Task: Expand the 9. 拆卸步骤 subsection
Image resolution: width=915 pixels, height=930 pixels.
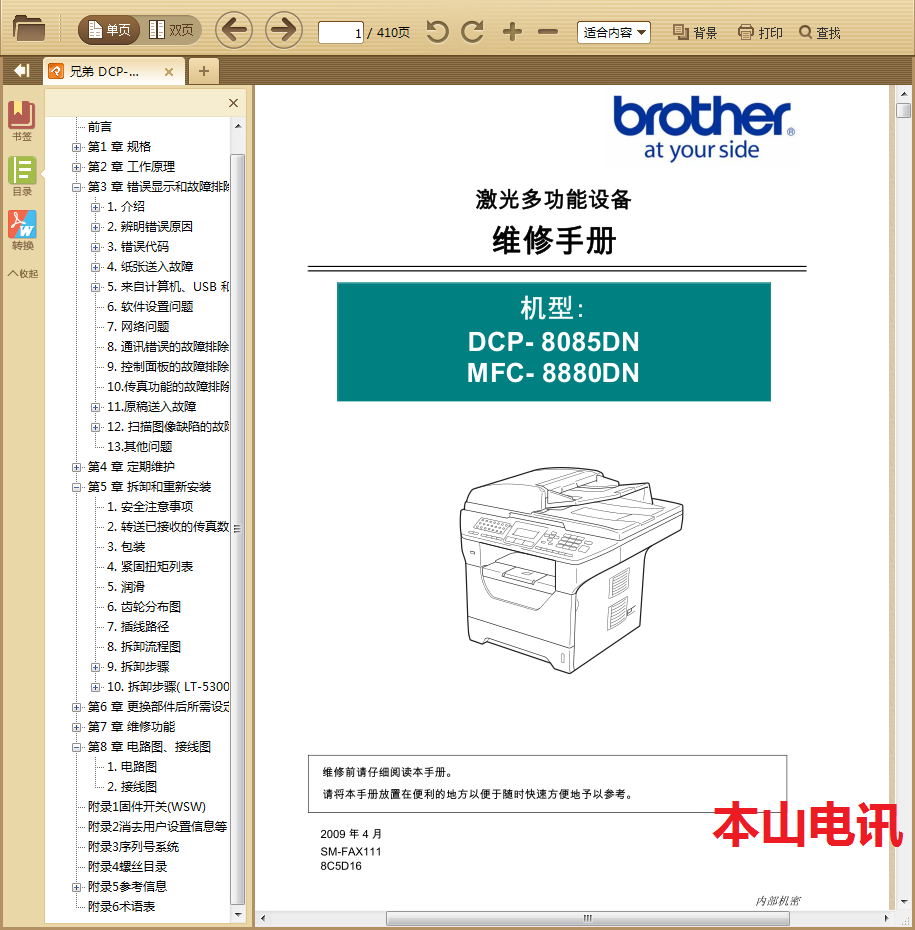Action: click(95, 667)
